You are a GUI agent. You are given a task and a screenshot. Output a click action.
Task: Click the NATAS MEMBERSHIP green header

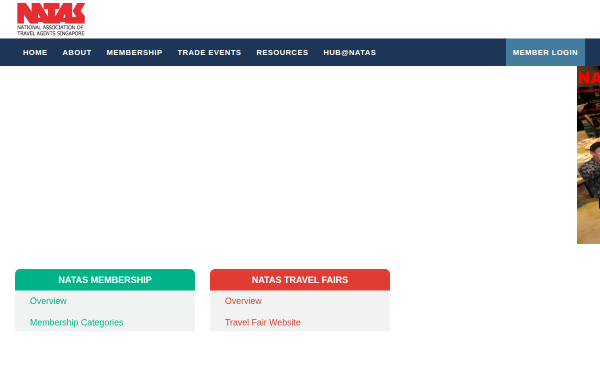[105, 280]
